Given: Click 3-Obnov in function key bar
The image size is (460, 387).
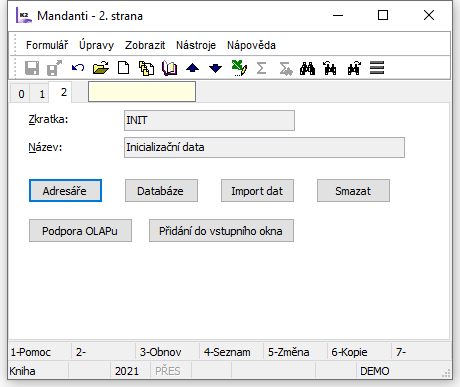Looking at the screenshot, I should point(161,352).
